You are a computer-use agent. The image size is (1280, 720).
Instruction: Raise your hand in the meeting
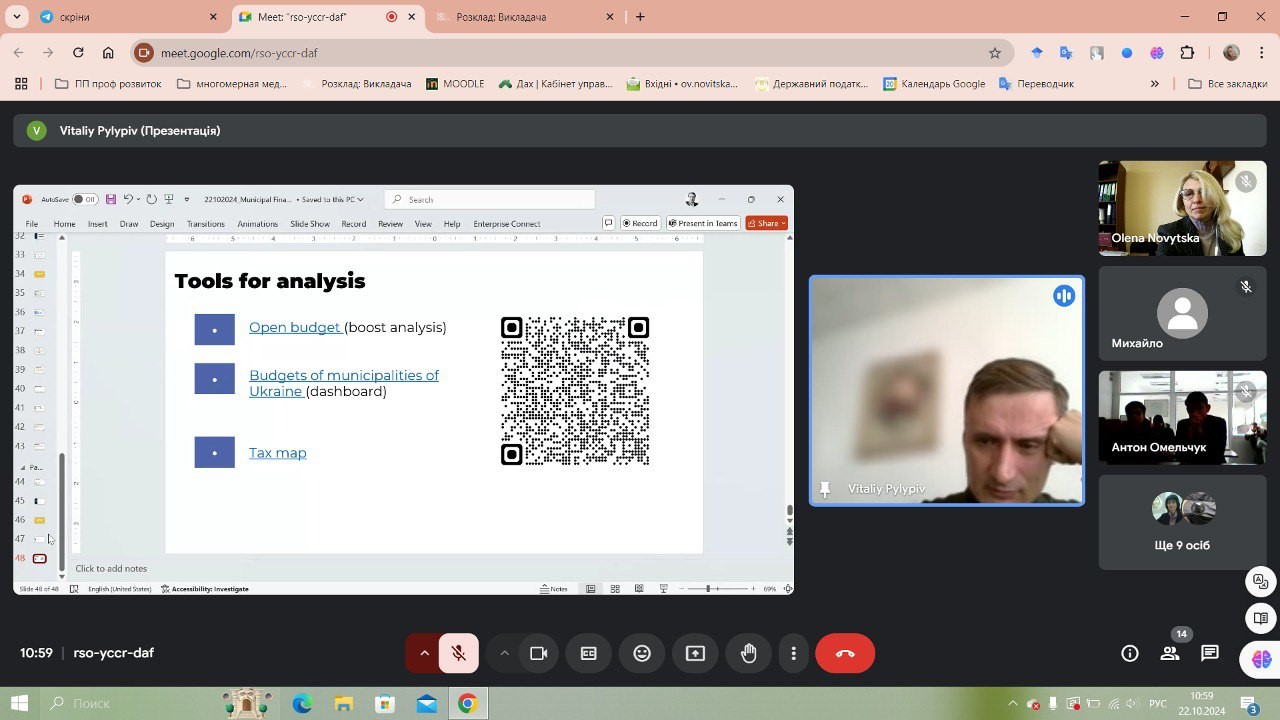[748, 653]
